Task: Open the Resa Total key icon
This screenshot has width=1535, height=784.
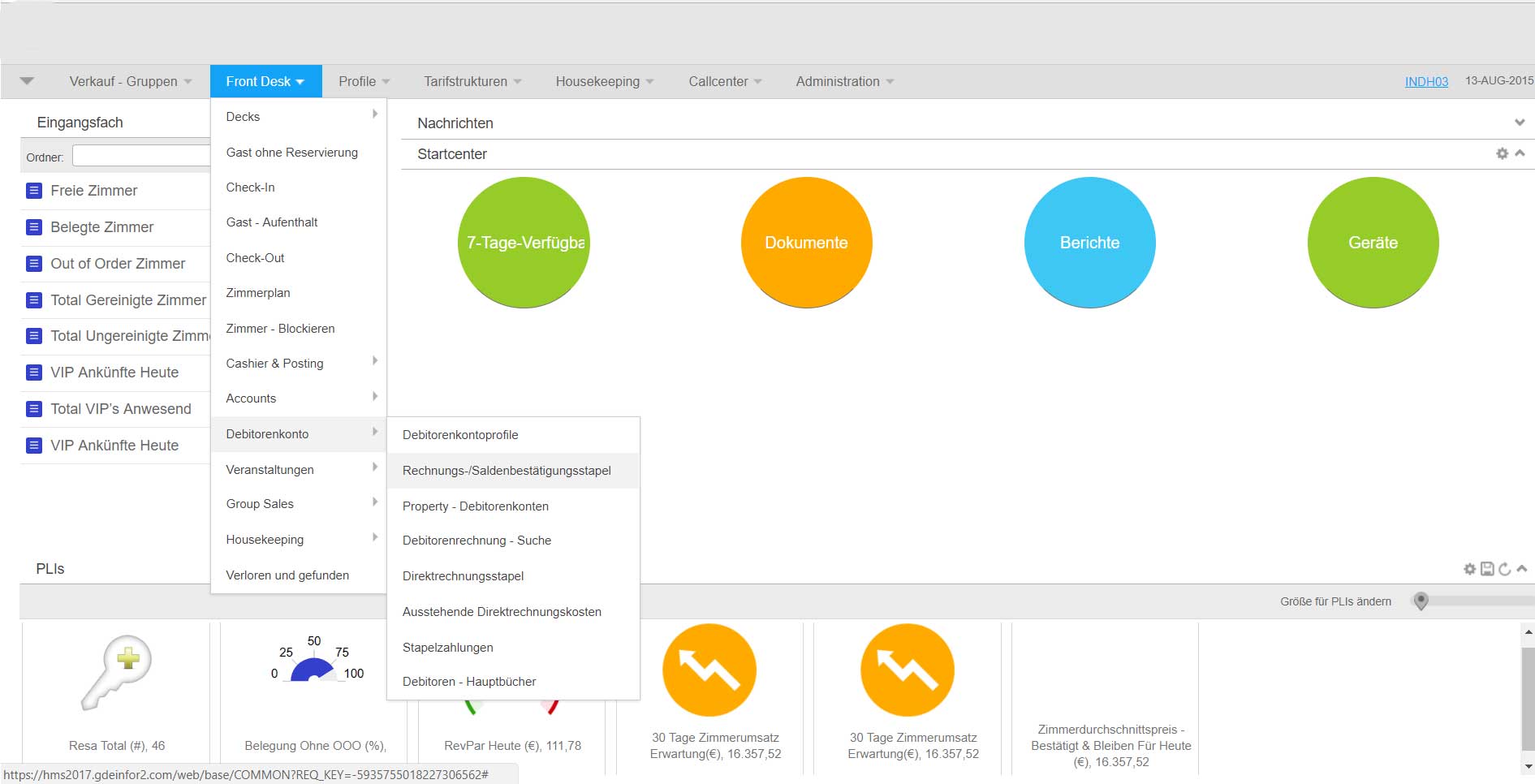Action: [116, 672]
